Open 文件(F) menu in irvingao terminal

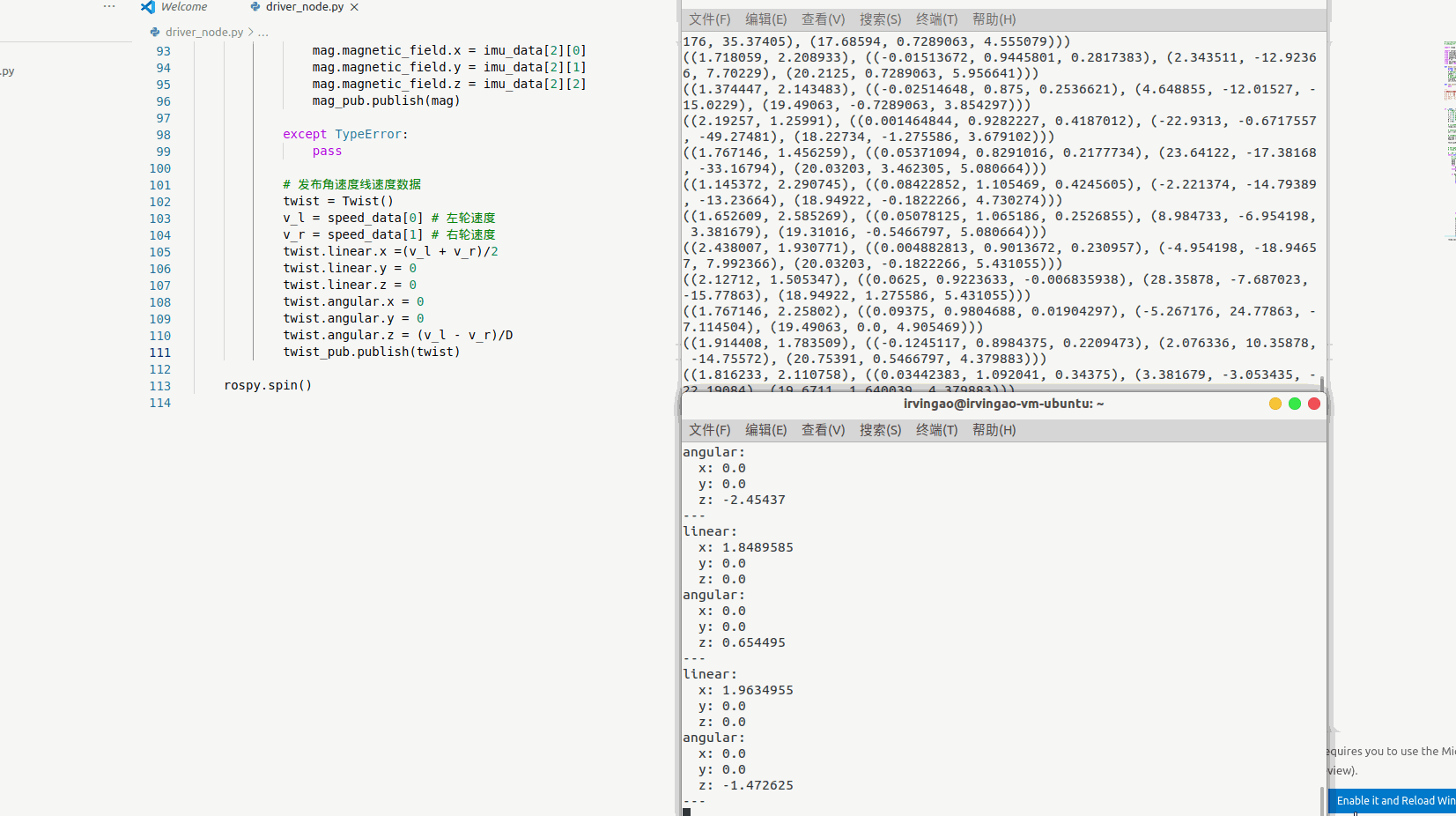(x=709, y=430)
